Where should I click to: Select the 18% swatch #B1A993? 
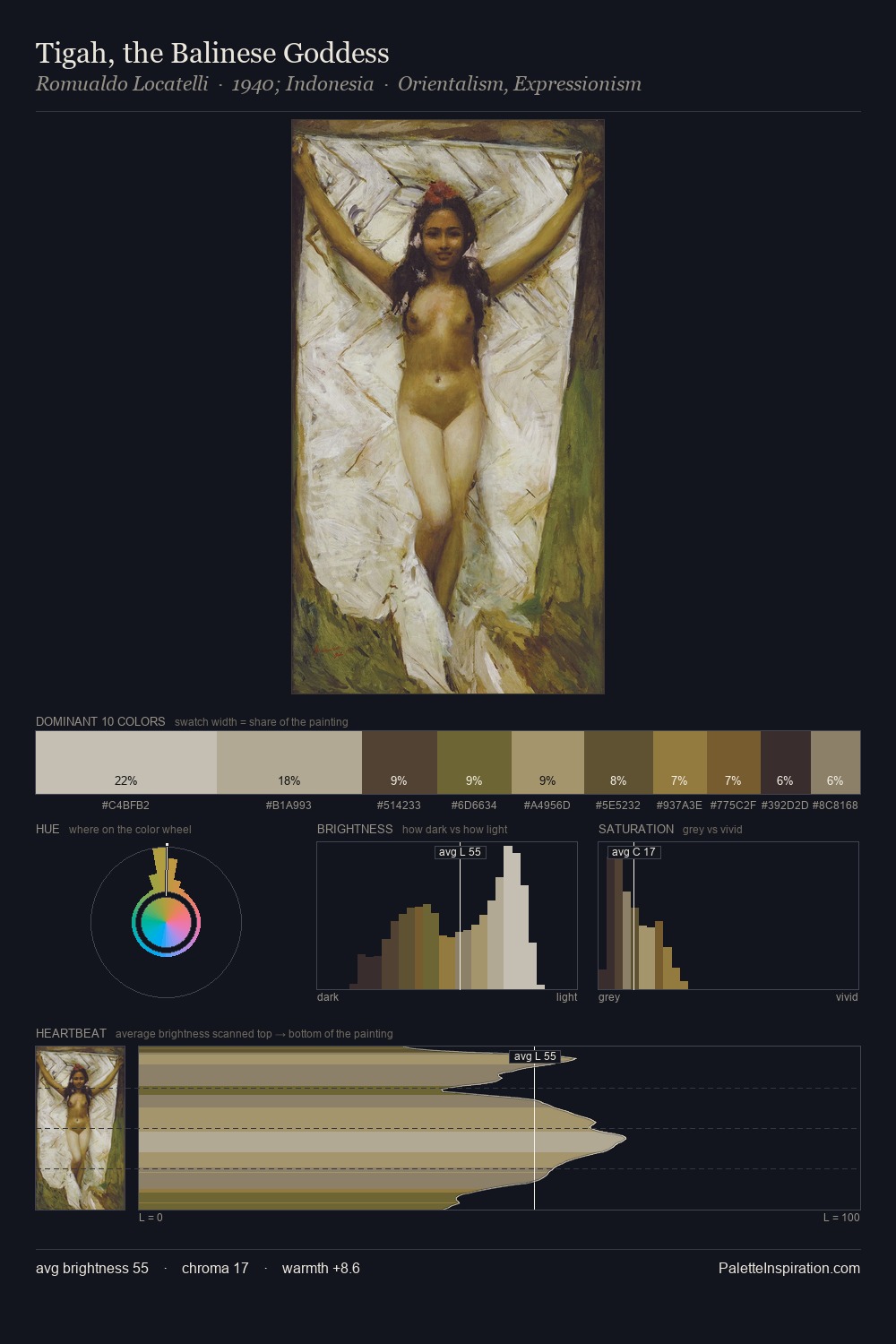[289, 762]
